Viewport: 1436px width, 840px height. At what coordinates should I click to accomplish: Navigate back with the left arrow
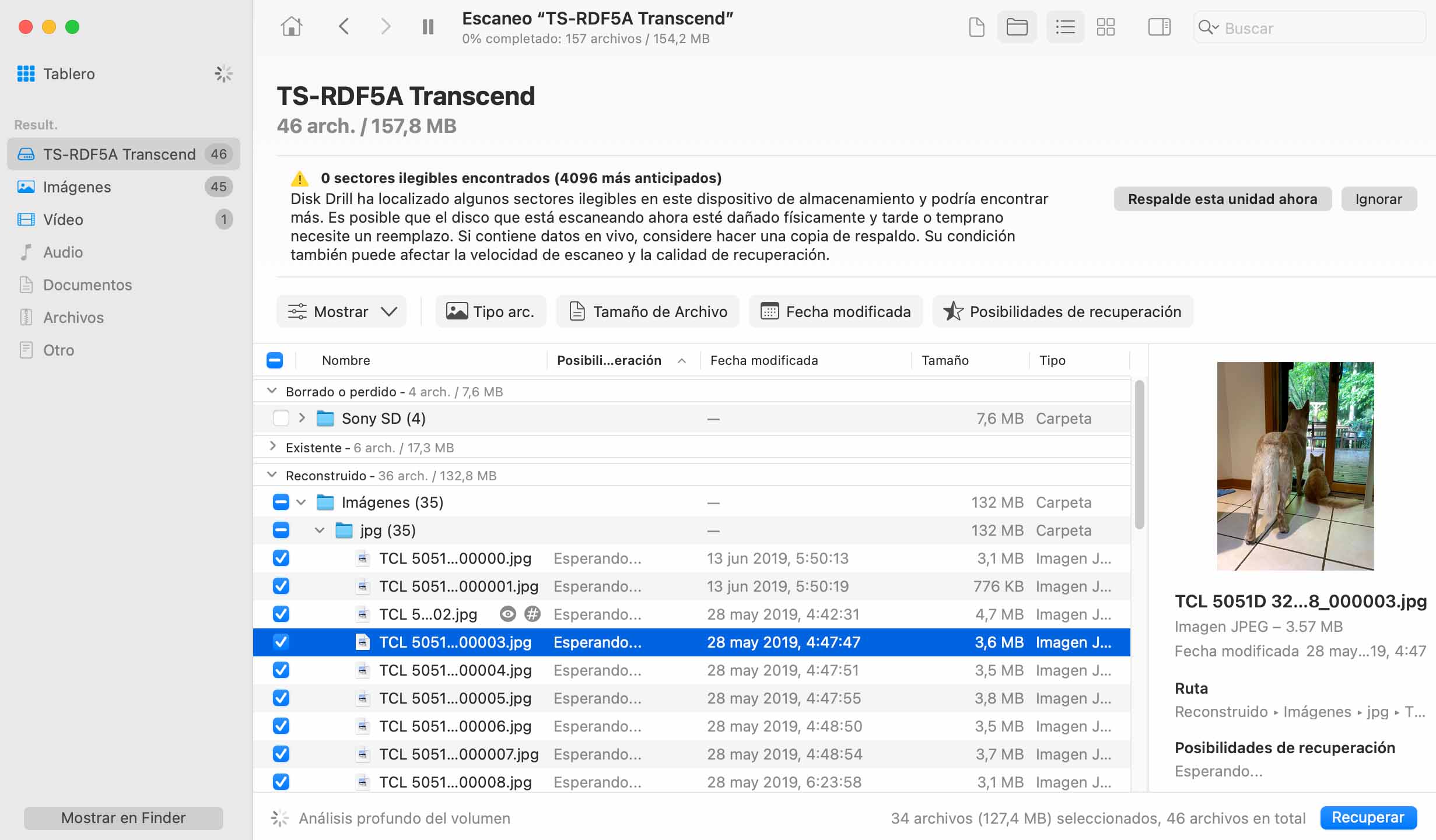pos(344,27)
